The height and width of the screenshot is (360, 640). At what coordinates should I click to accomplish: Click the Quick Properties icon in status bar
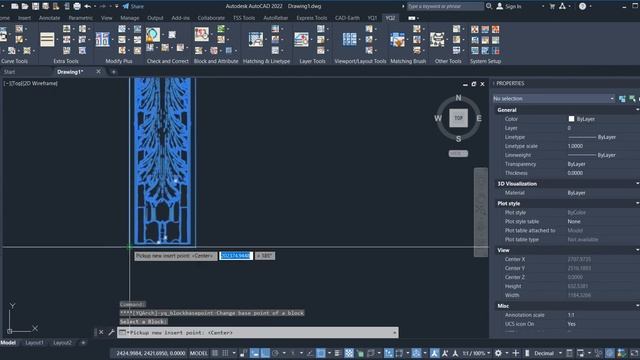[x=570, y=353]
